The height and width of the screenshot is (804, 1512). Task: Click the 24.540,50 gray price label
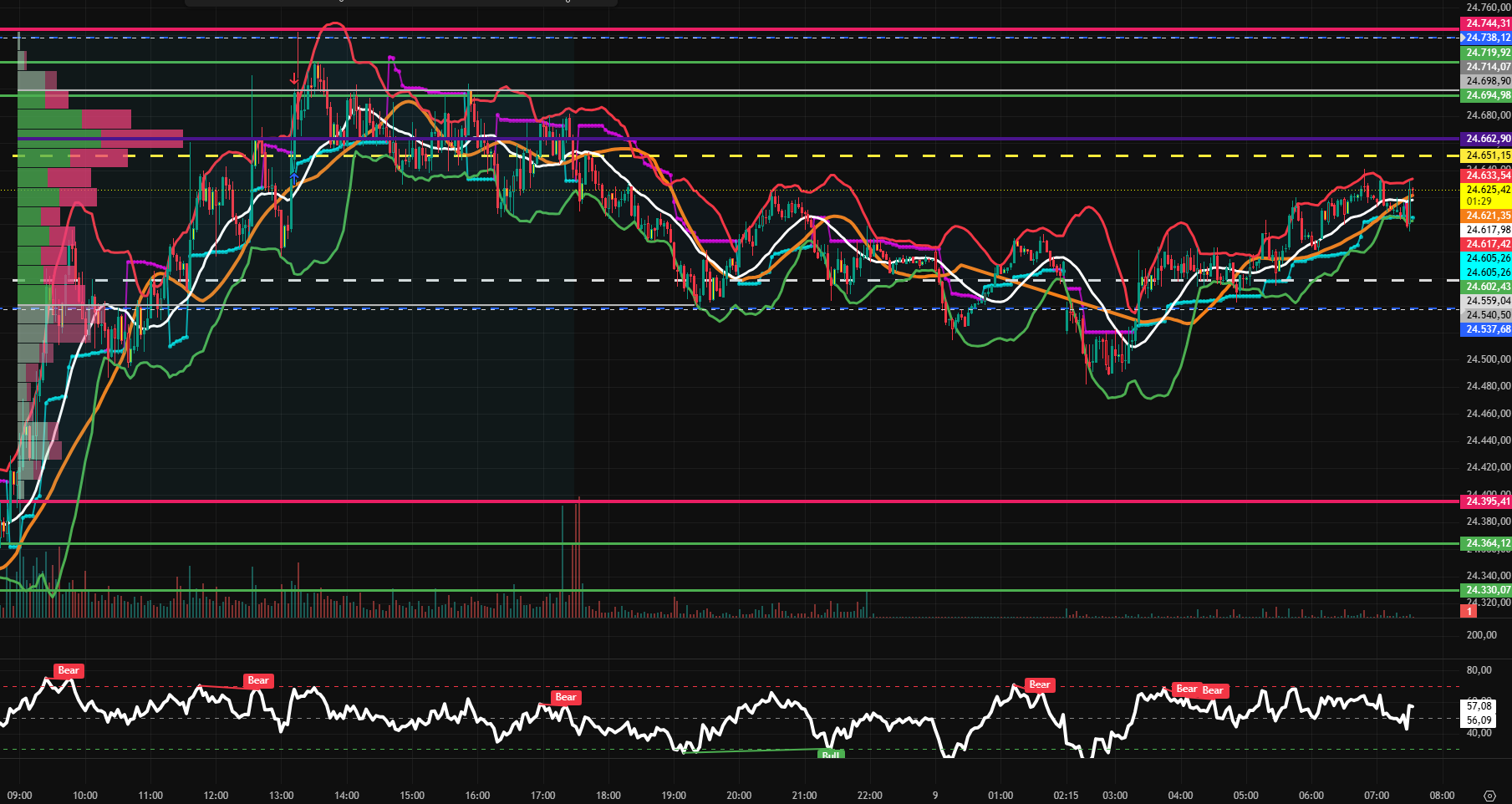[1486, 315]
